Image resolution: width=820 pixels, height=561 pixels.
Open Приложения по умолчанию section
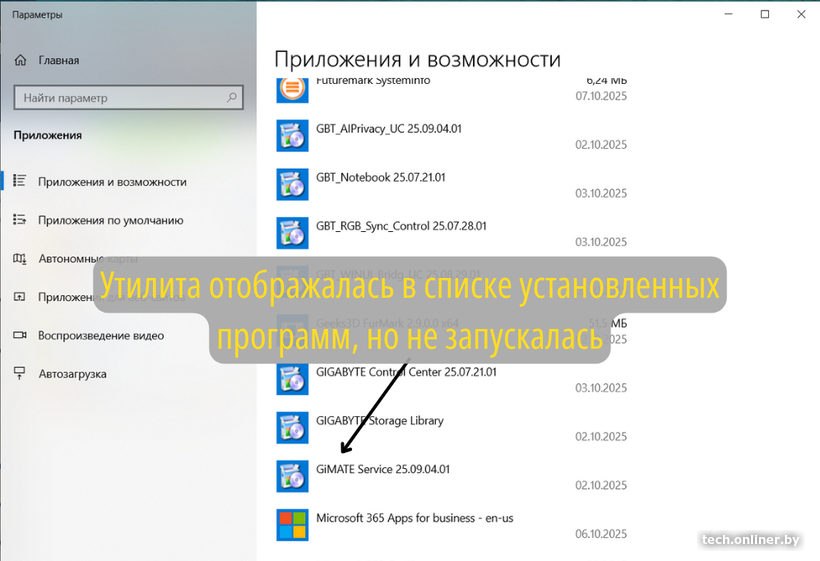(x=110, y=220)
